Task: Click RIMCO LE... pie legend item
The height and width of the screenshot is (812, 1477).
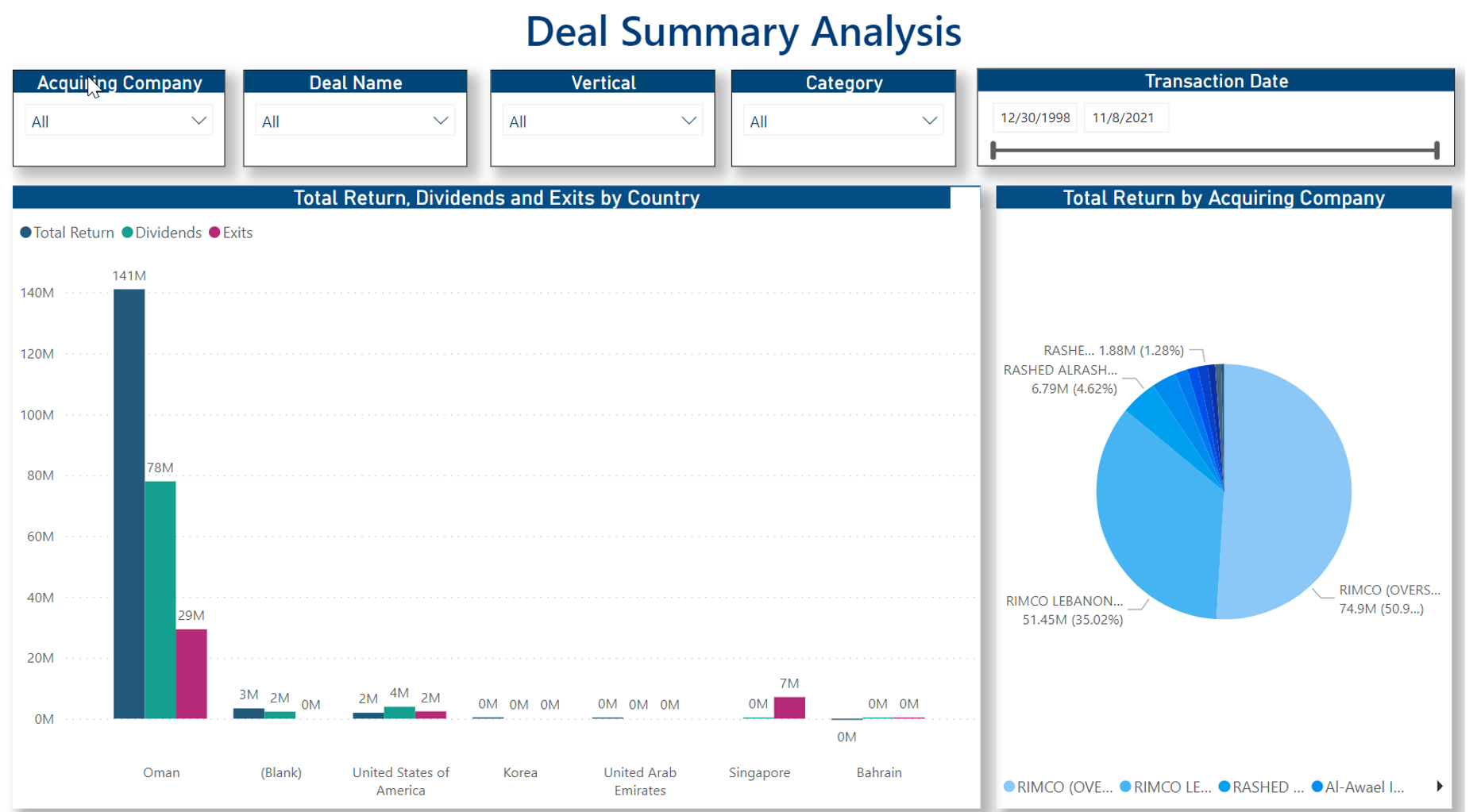Action: pos(1166,787)
